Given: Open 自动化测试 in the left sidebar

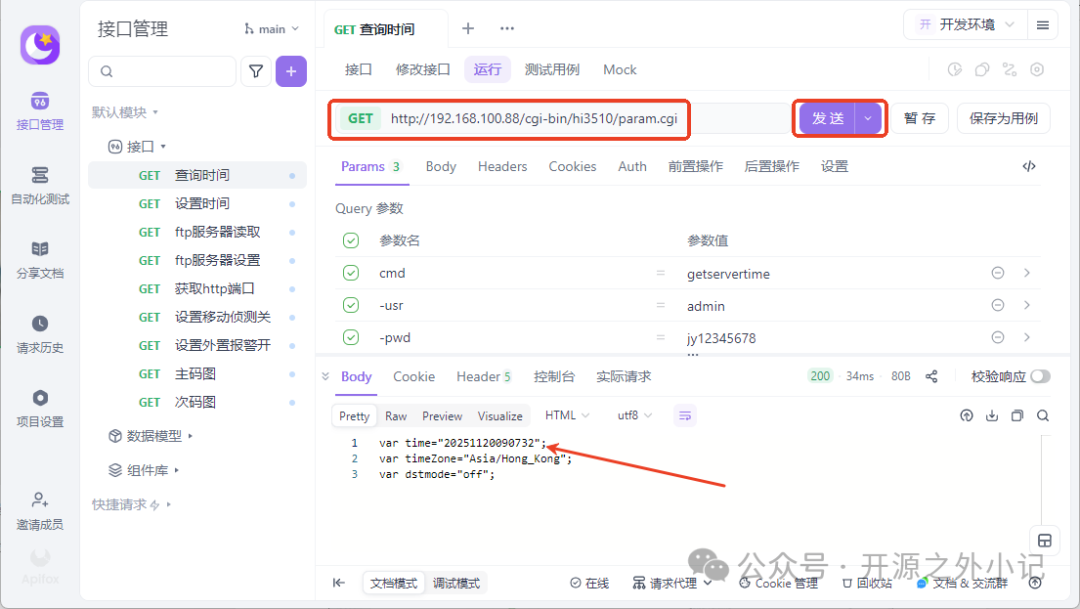Looking at the screenshot, I should tap(40, 185).
